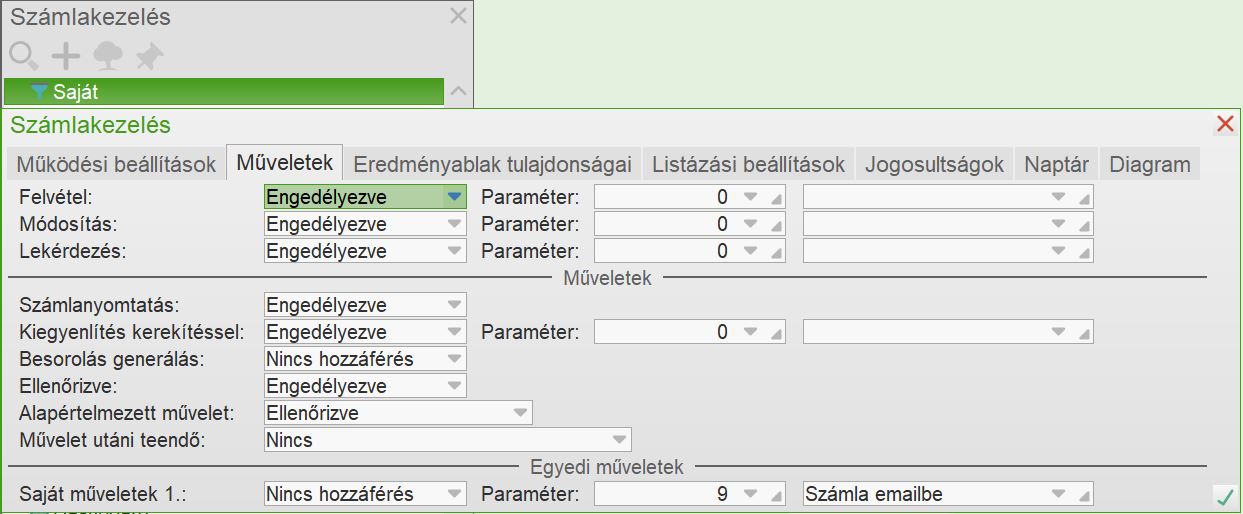Confirm settings with the green checkmark
Screen dimensions: 1243x514
pos(1224,496)
